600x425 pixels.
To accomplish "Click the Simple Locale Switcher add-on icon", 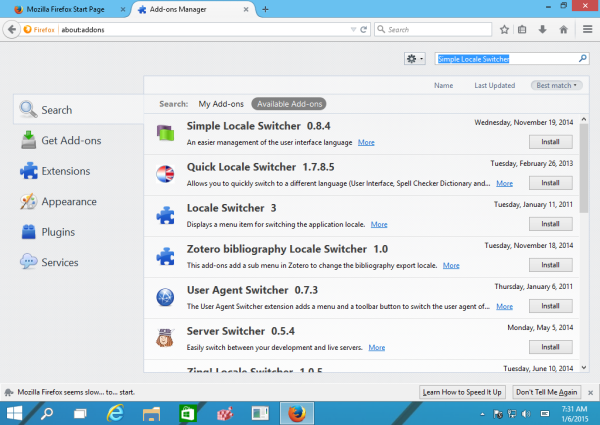I will tap(165, 133).
